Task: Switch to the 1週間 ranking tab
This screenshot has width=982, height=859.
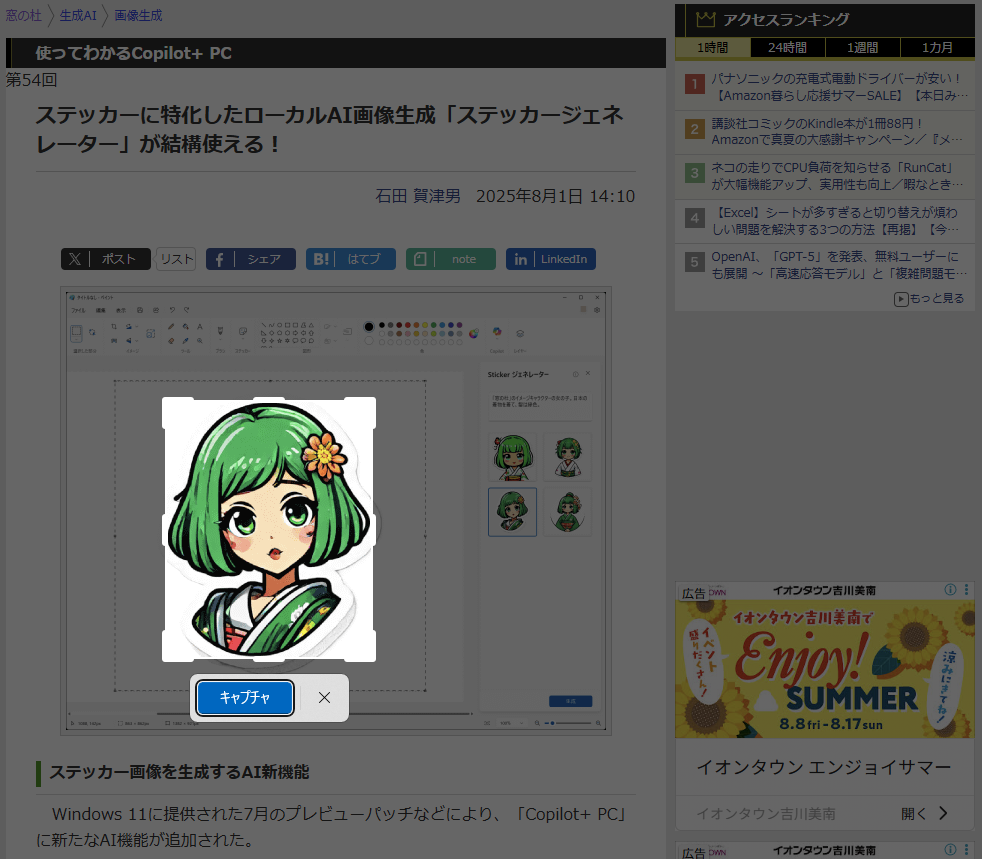Action: (x=862, y=47)
